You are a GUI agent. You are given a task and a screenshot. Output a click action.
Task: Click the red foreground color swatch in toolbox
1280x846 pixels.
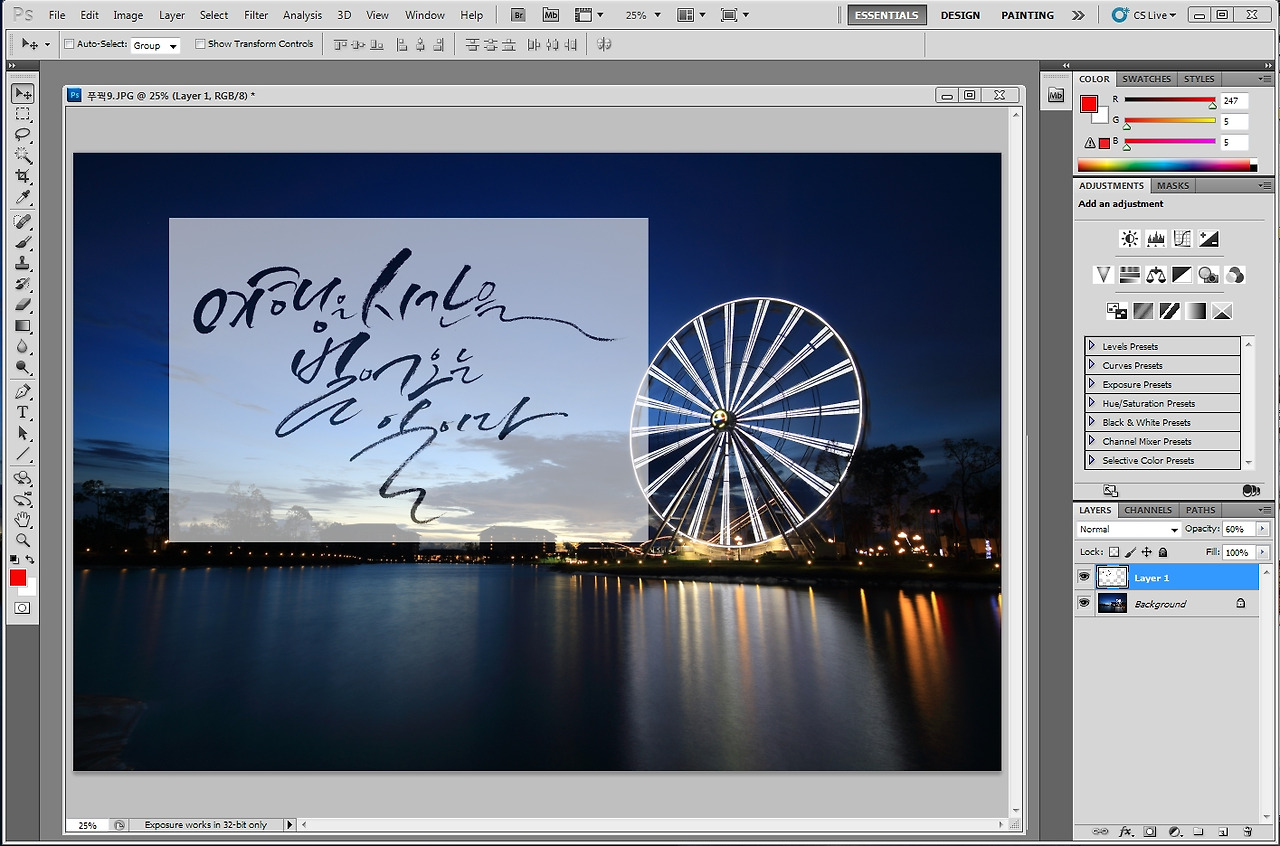coord(18,577)
